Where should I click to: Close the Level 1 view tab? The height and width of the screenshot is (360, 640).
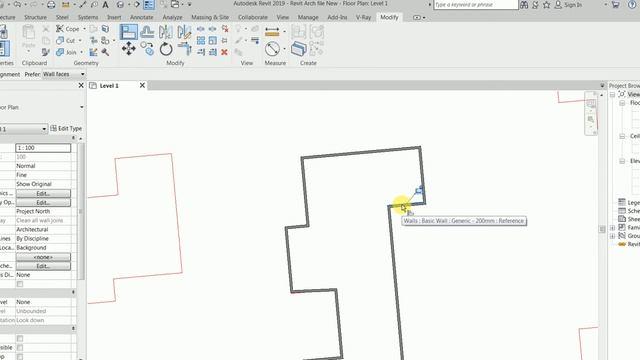[x=142, y=85]
